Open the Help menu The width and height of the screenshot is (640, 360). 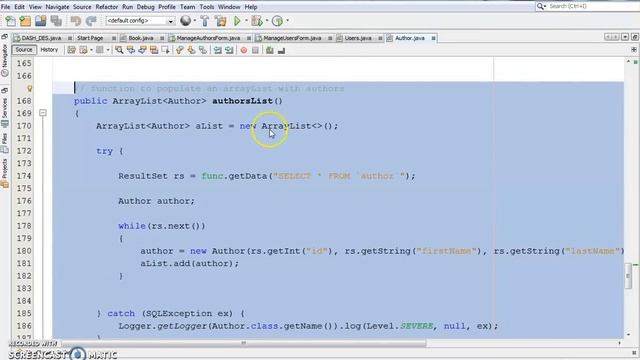[251, 7]
